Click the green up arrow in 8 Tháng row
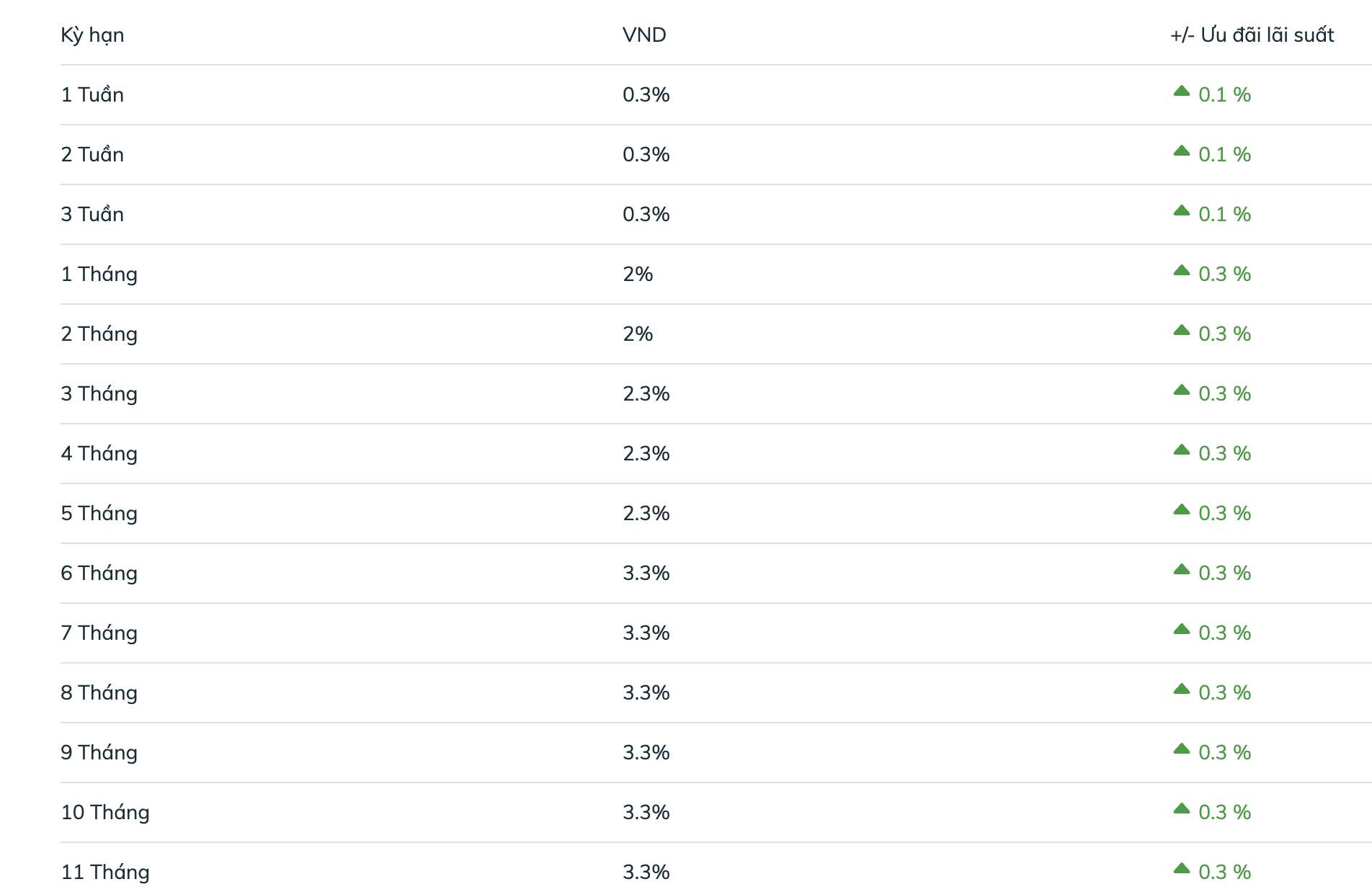This screenshot has height=892, width=1372. point(1181,689)
